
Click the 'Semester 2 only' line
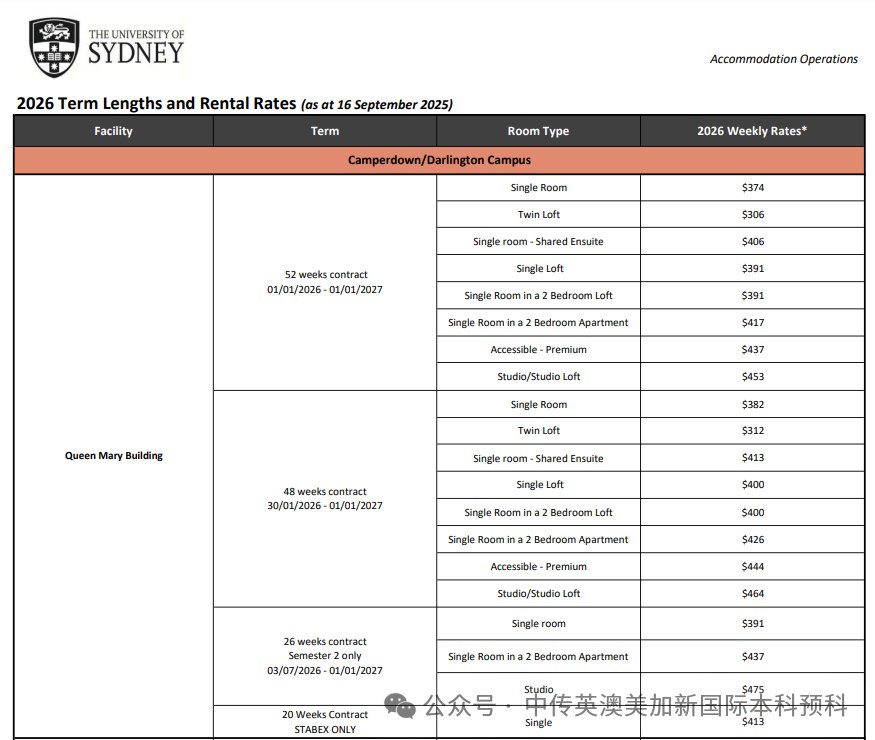[325, 656]
